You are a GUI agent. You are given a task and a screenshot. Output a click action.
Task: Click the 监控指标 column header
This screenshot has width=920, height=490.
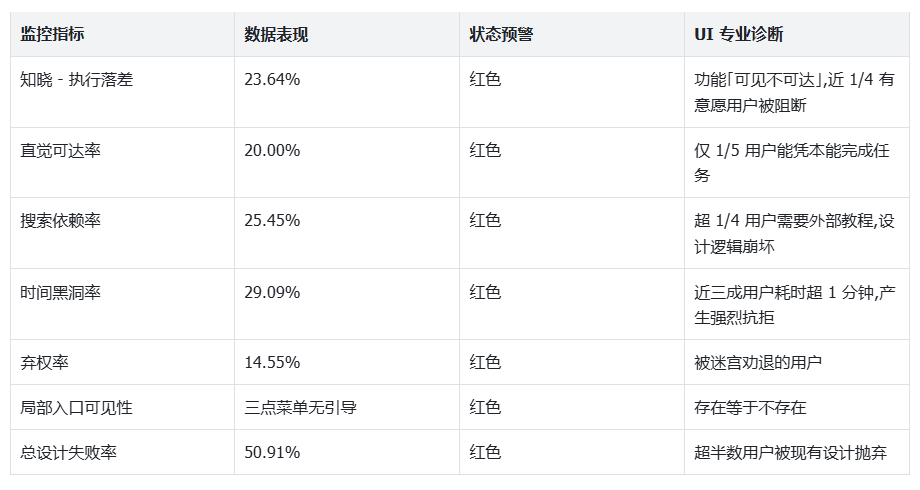click(53, 35)
